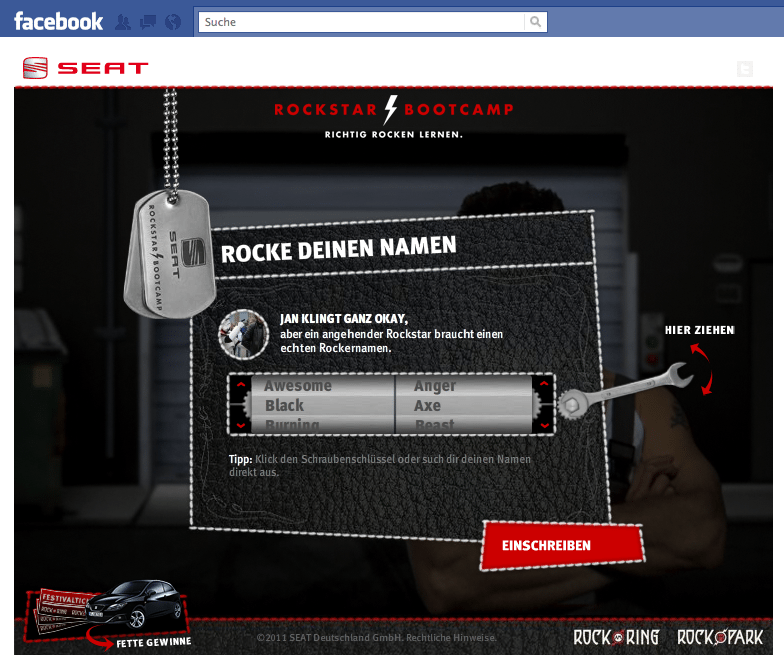Click up arrow of first name reel
784x666 pixels.
(240, 385)
